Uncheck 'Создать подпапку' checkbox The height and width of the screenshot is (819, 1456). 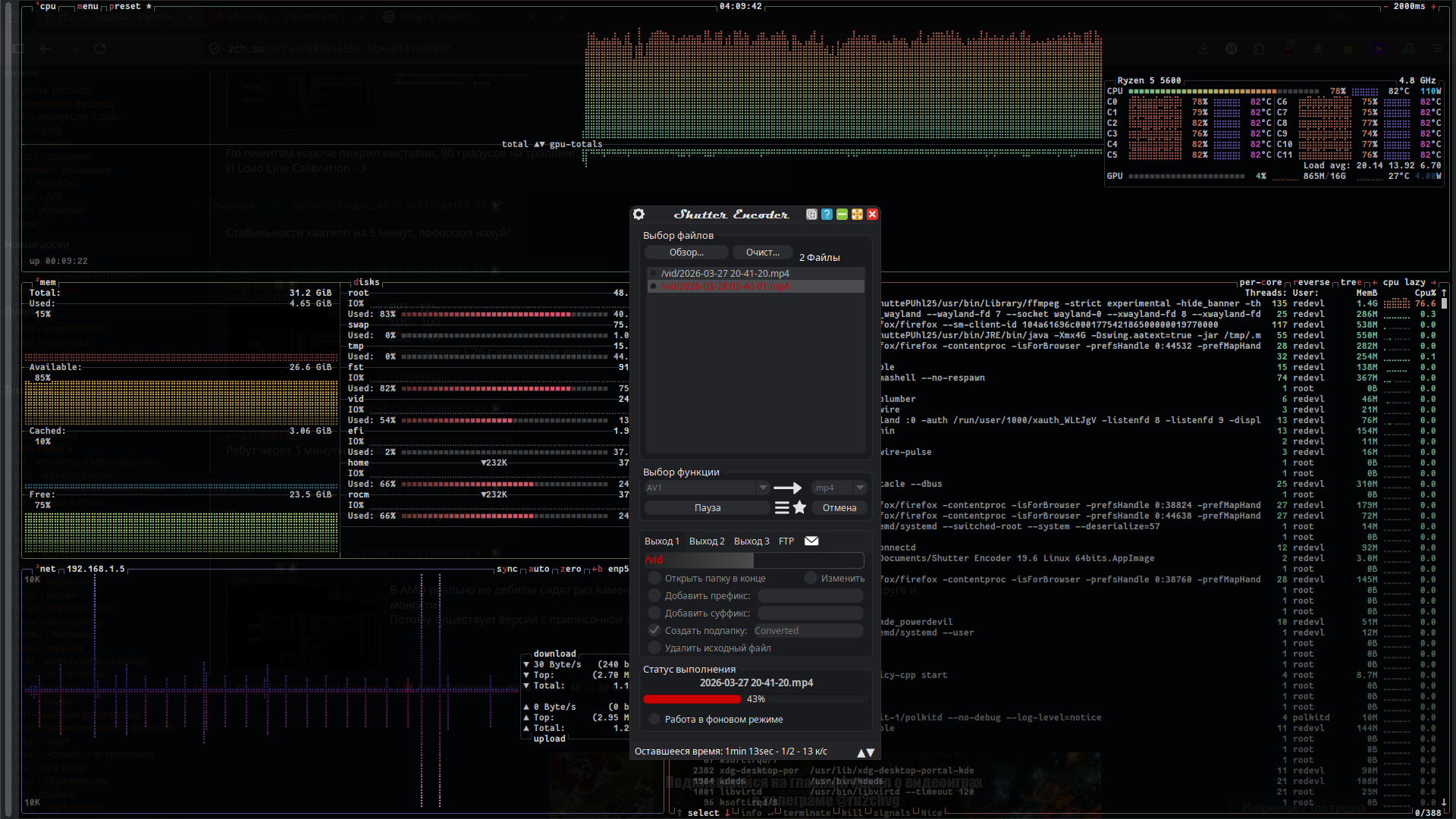654,630
